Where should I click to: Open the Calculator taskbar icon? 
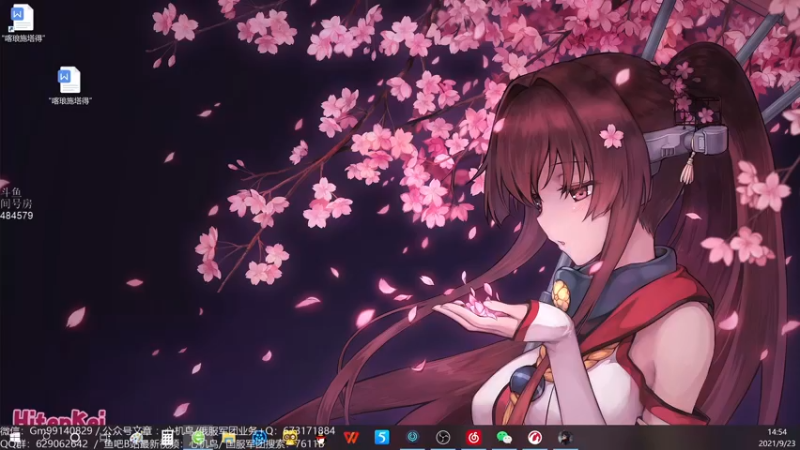(x=167, y=438)
